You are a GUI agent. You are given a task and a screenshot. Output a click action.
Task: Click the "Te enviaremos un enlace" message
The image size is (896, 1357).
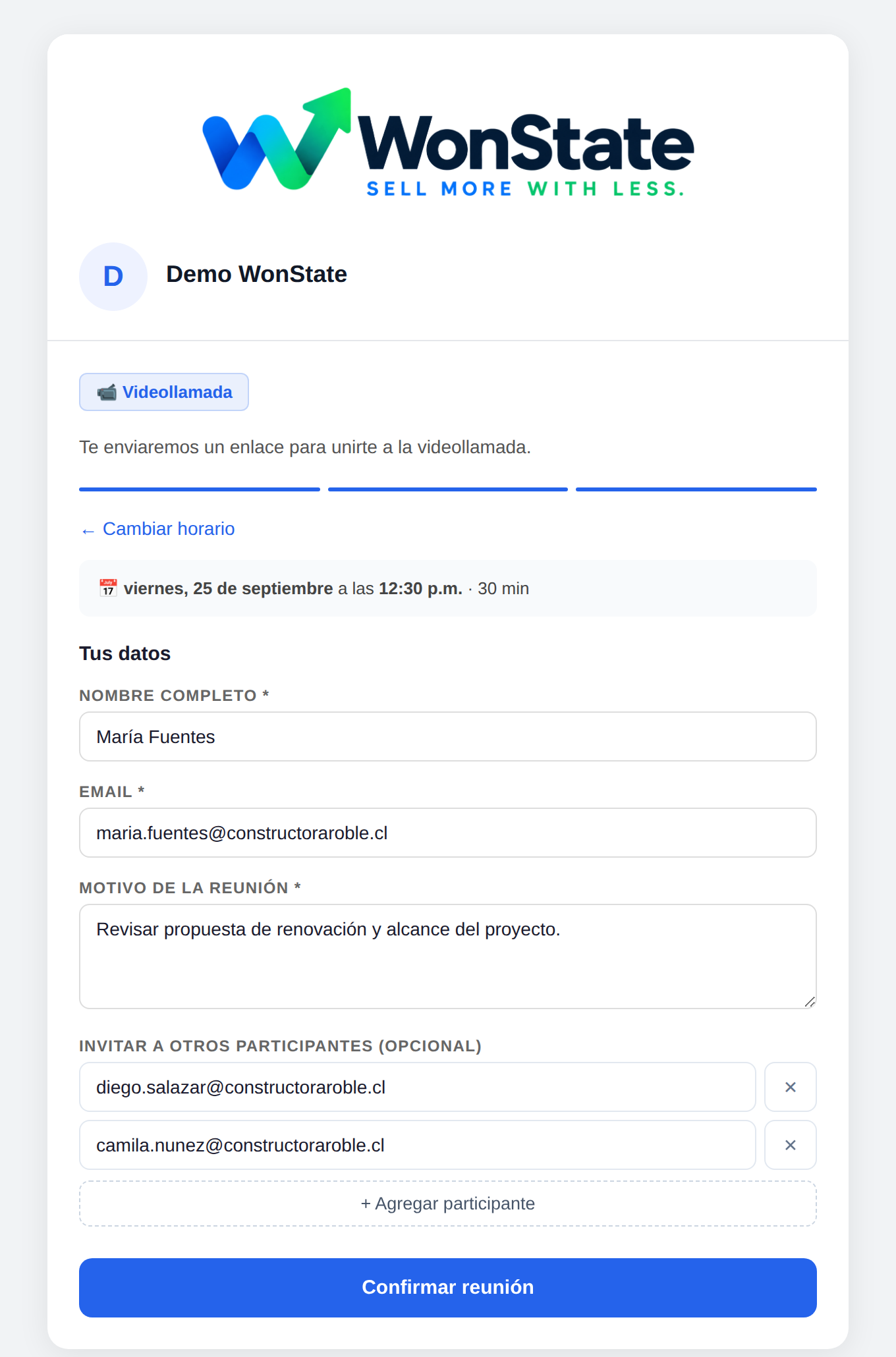coord(305,447)
